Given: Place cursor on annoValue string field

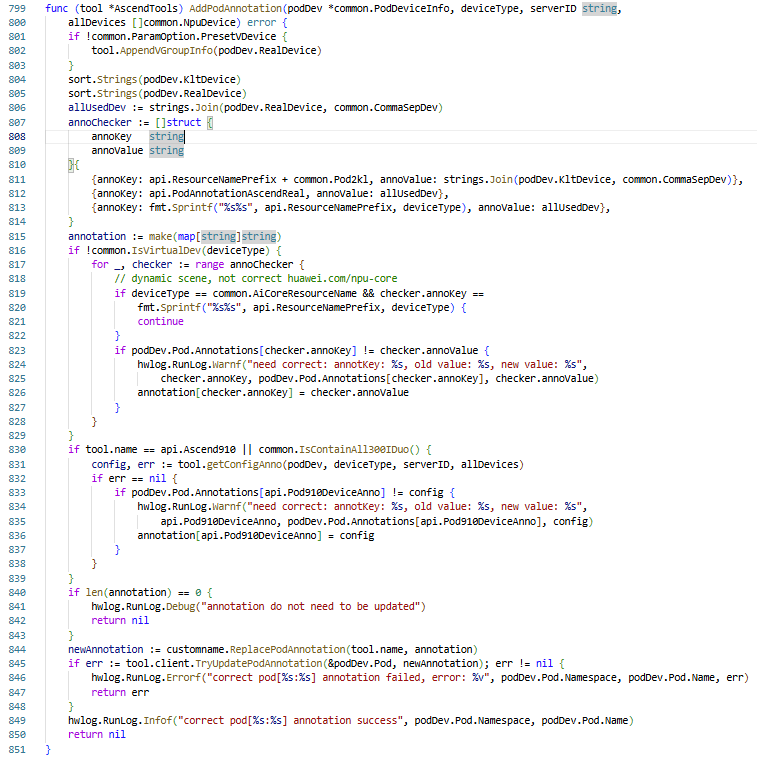Looking at the screenshot, I should coord(138,151).
